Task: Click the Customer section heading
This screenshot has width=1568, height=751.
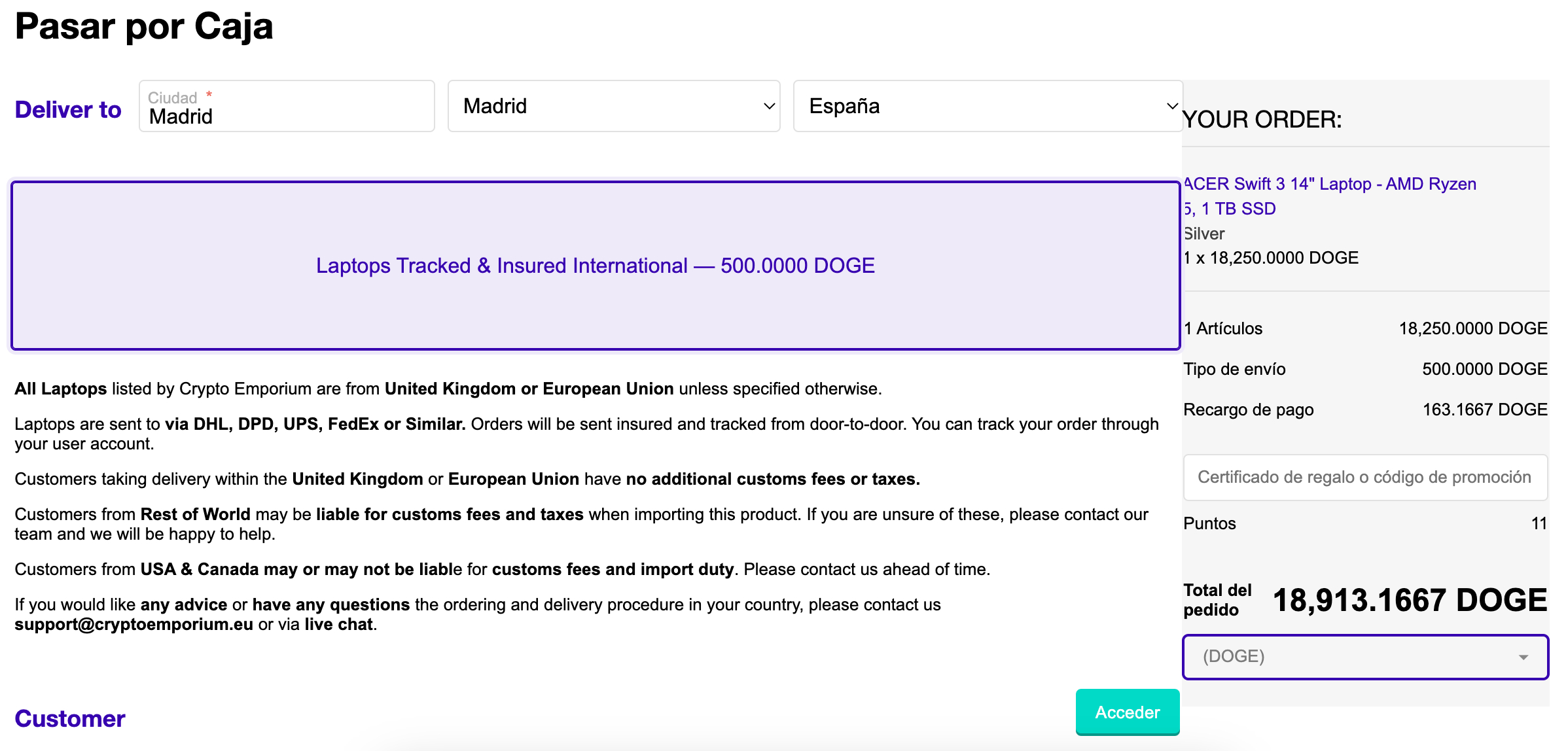Action: pyautogui.click(x=70, y=719)
